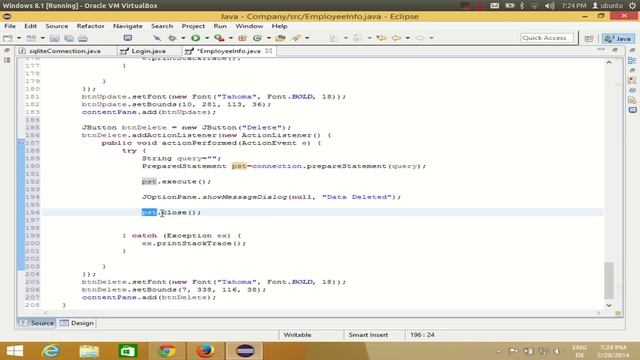
Task: Click the Print toolbar icon
Action: point(83,38)
